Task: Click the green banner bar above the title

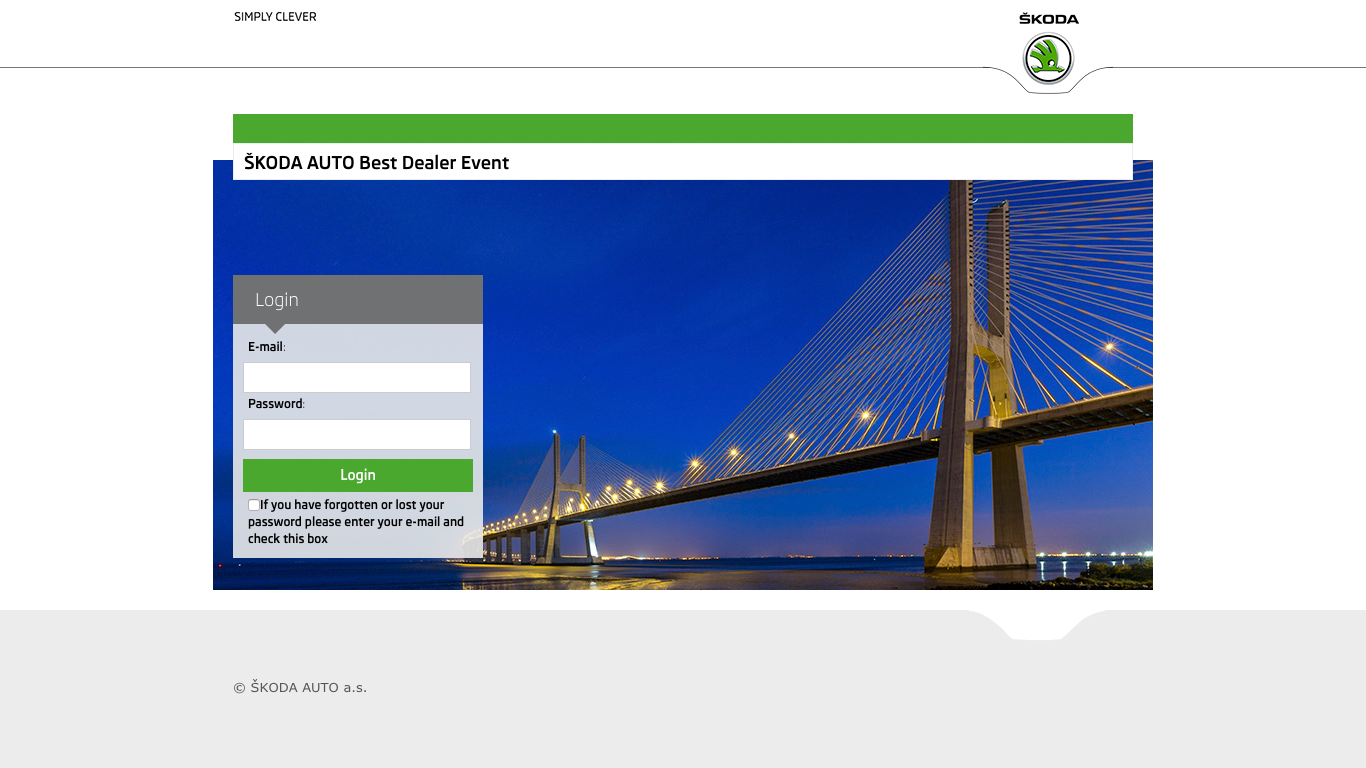Action: (683, 128)
